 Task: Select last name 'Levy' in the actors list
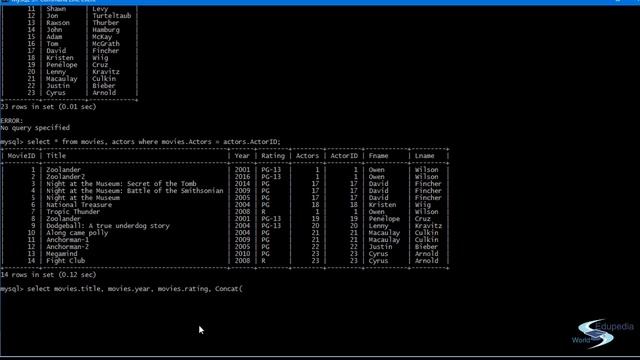100,9
